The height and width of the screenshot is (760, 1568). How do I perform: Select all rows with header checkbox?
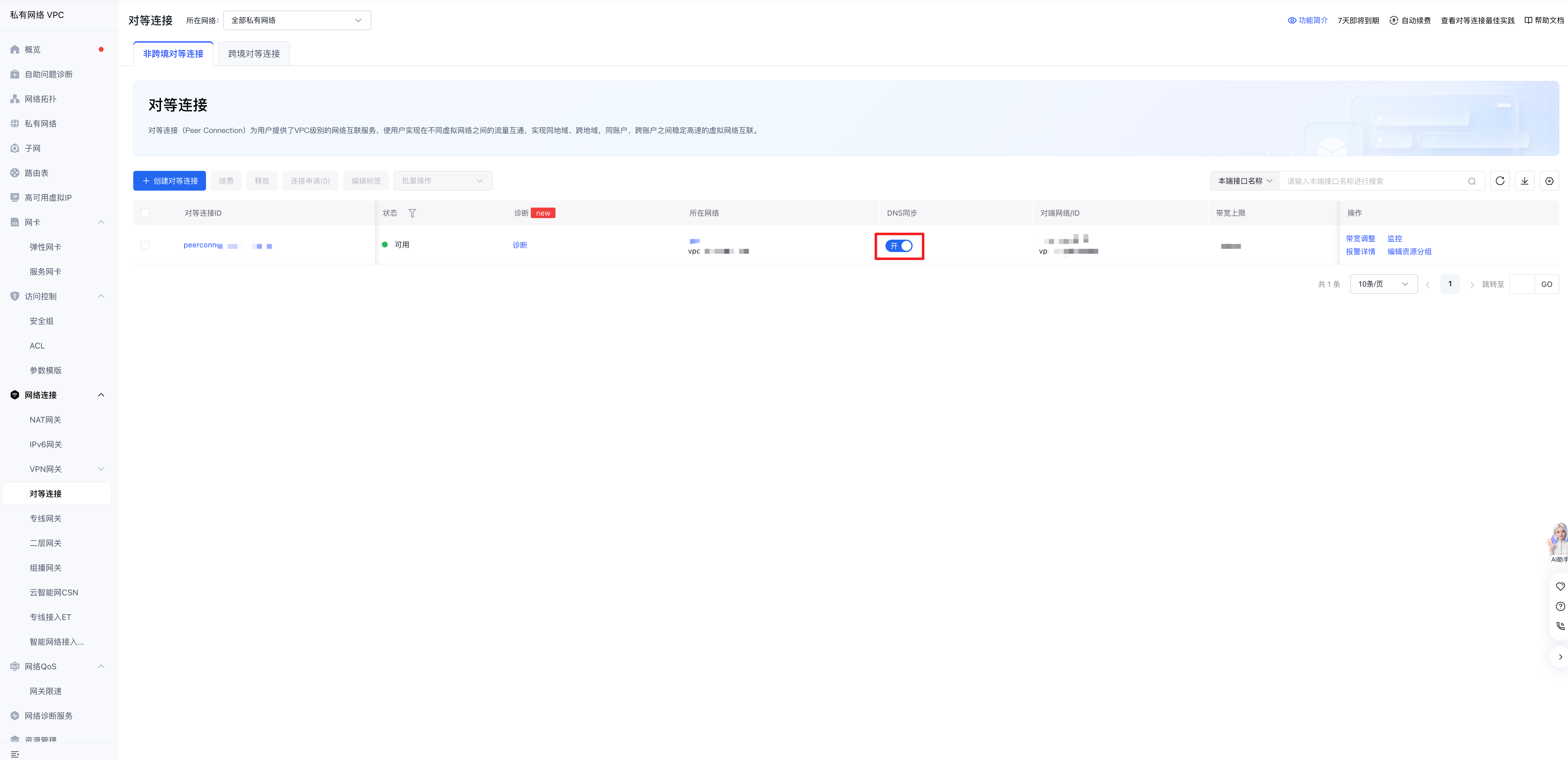145,213
